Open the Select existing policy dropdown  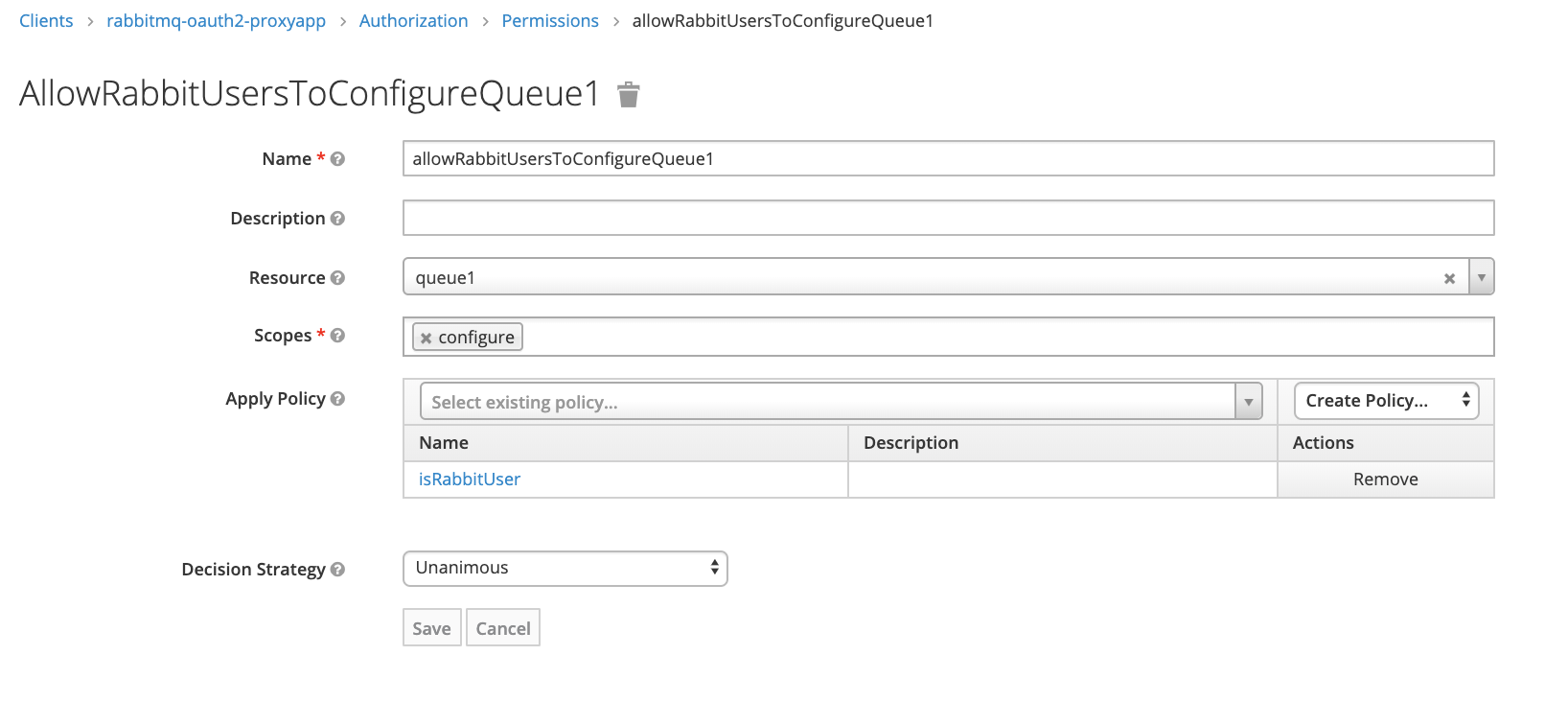[x=842, y=402]
